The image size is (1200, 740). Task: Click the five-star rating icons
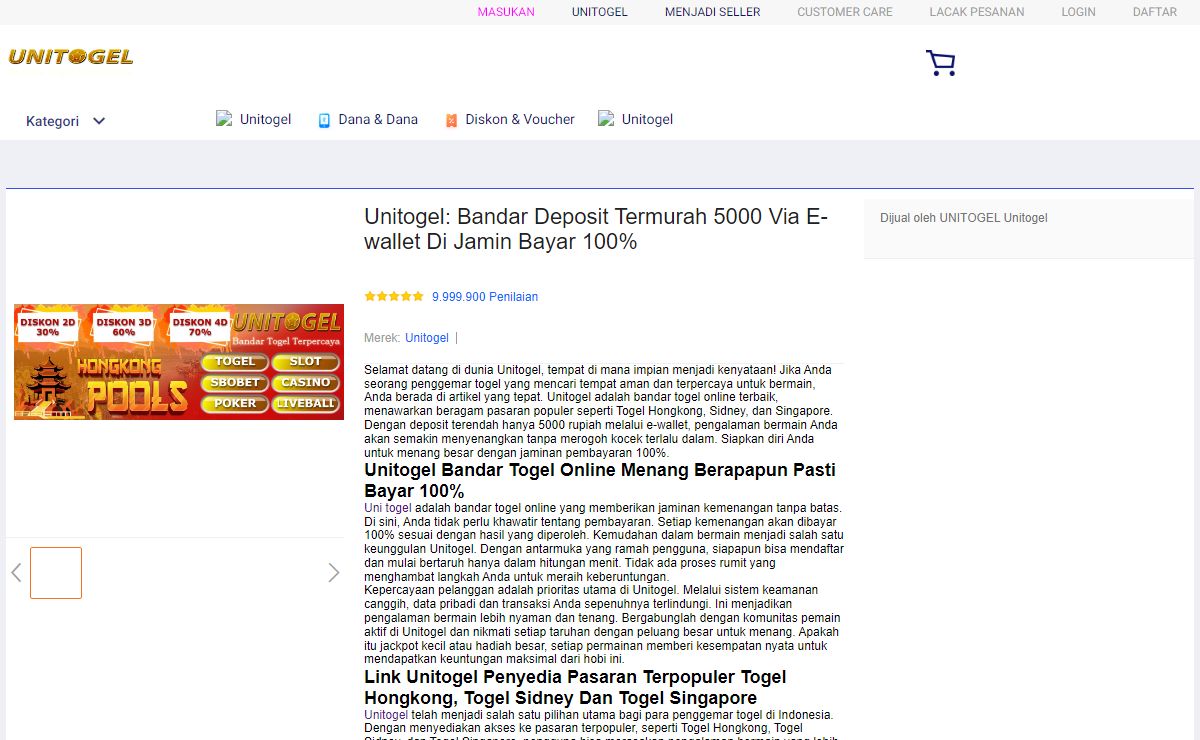point(394,296)
